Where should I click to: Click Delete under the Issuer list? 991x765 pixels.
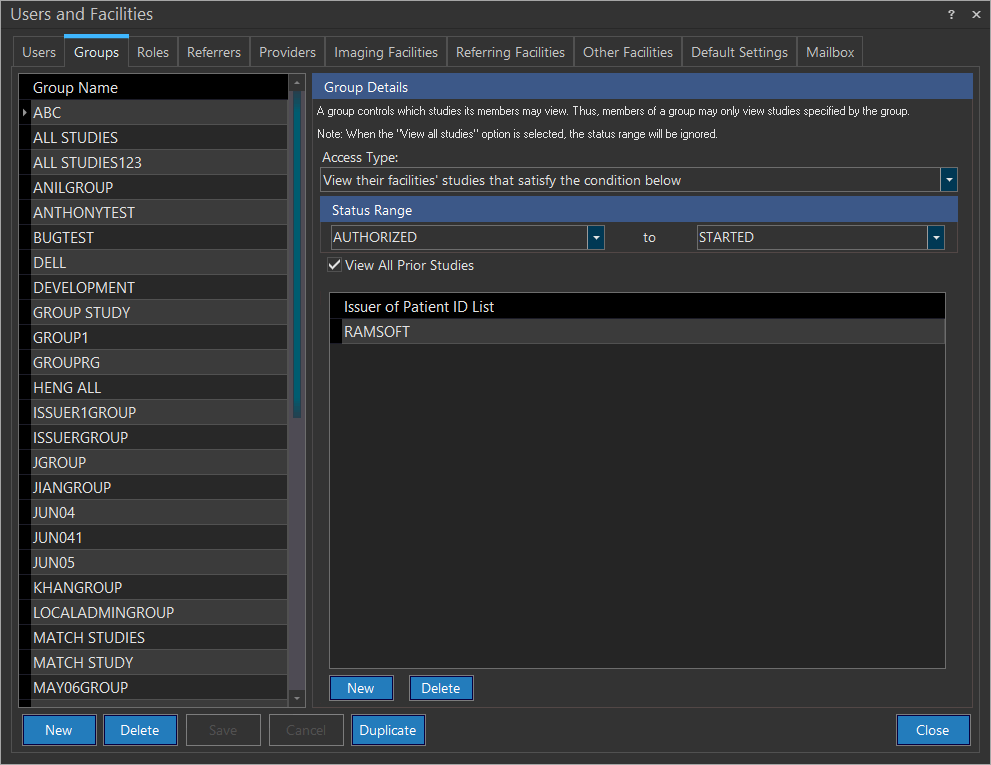click(440, 688)
